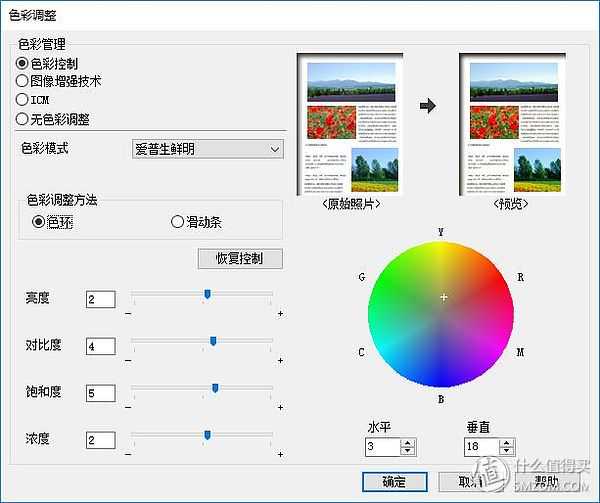
Task: Click the 浓度 slider handle
Action: 207,435
